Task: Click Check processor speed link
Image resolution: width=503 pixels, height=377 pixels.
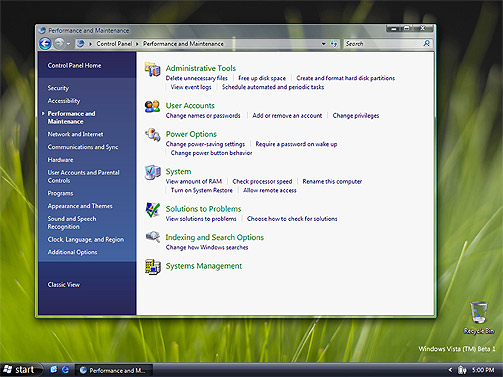Action: pyautogui.click(x=262, y=181)
